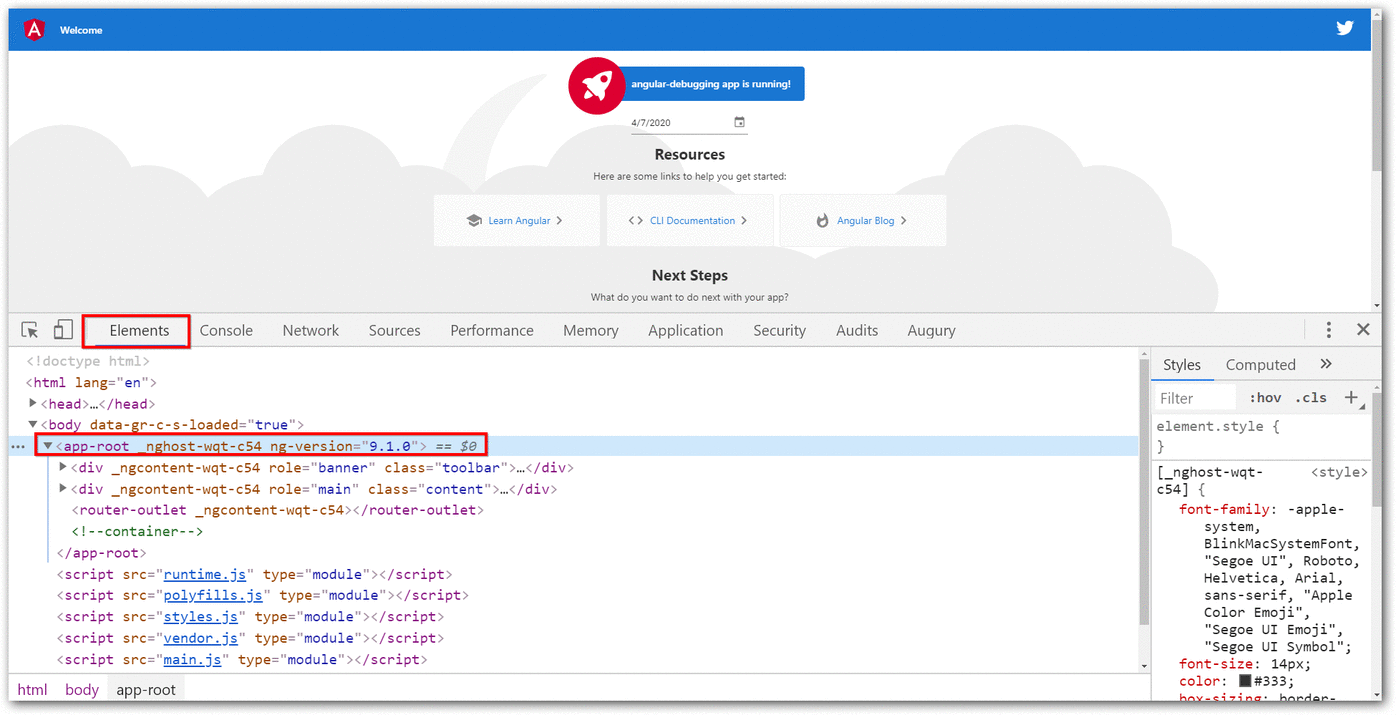Show more Styles pane tabs chevron
1397x715 pixels.
pos(1326,364)
